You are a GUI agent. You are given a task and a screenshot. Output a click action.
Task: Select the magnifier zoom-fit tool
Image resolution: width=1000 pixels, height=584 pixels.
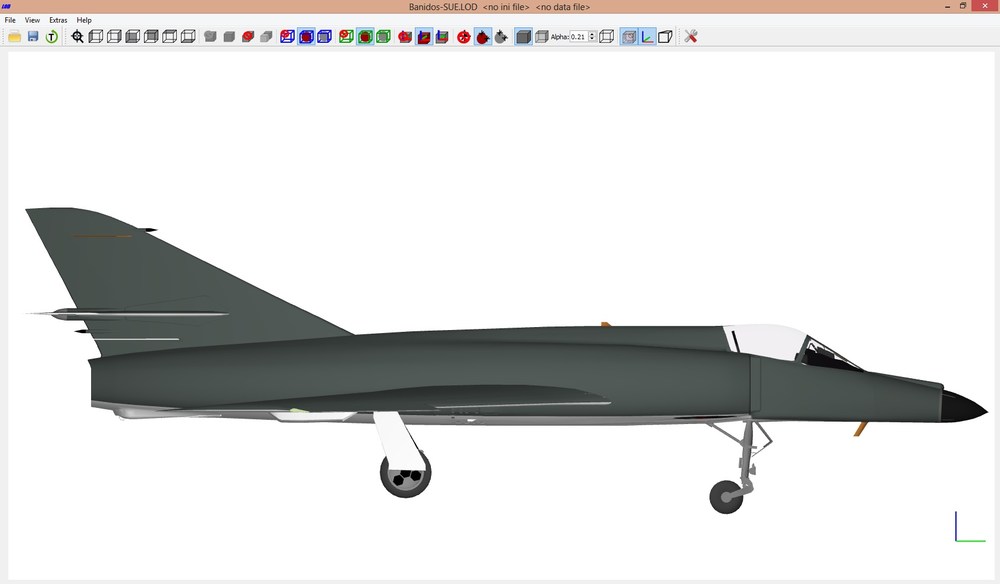(77, 36)
